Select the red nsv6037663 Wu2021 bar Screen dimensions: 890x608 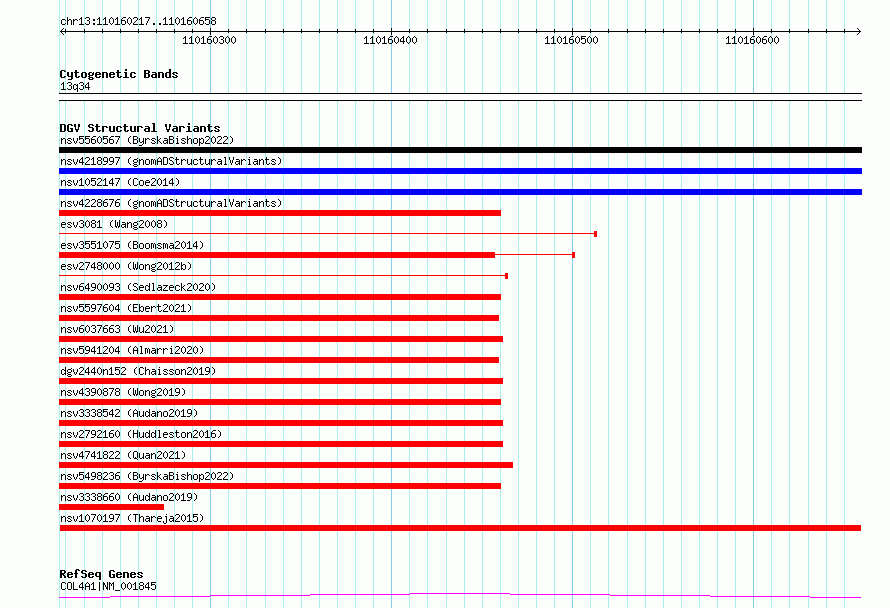tap(281, 339)
